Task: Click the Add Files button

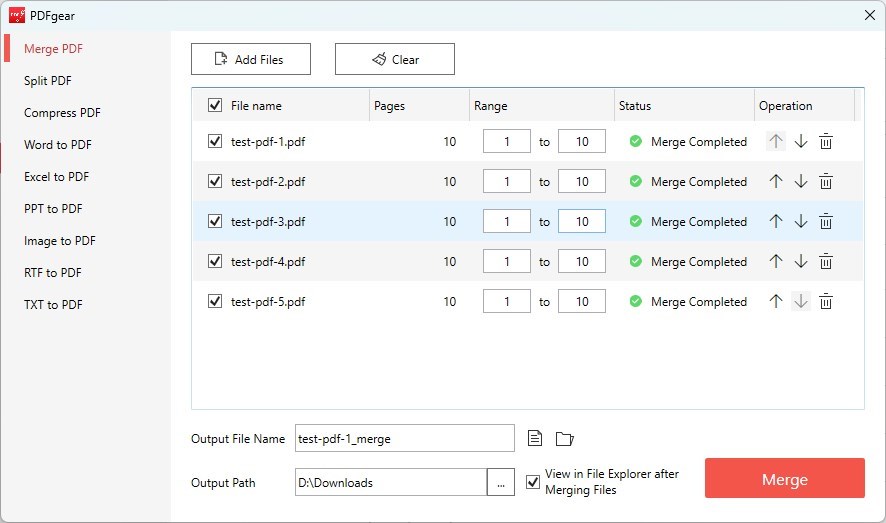Action: coord(251,59)
